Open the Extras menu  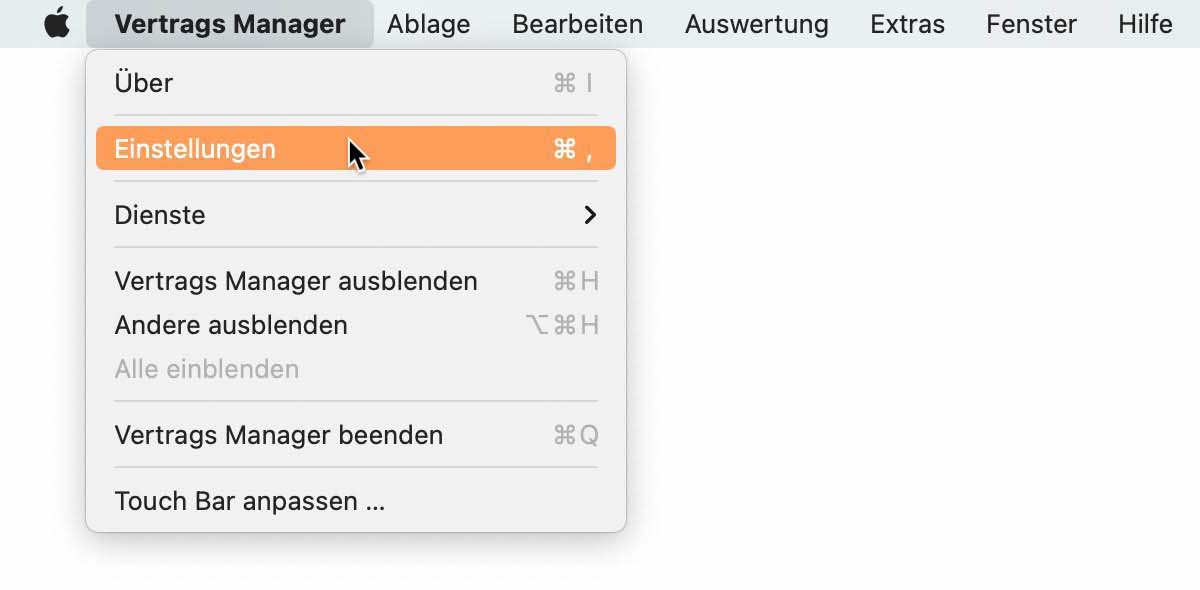pos(907,24)
